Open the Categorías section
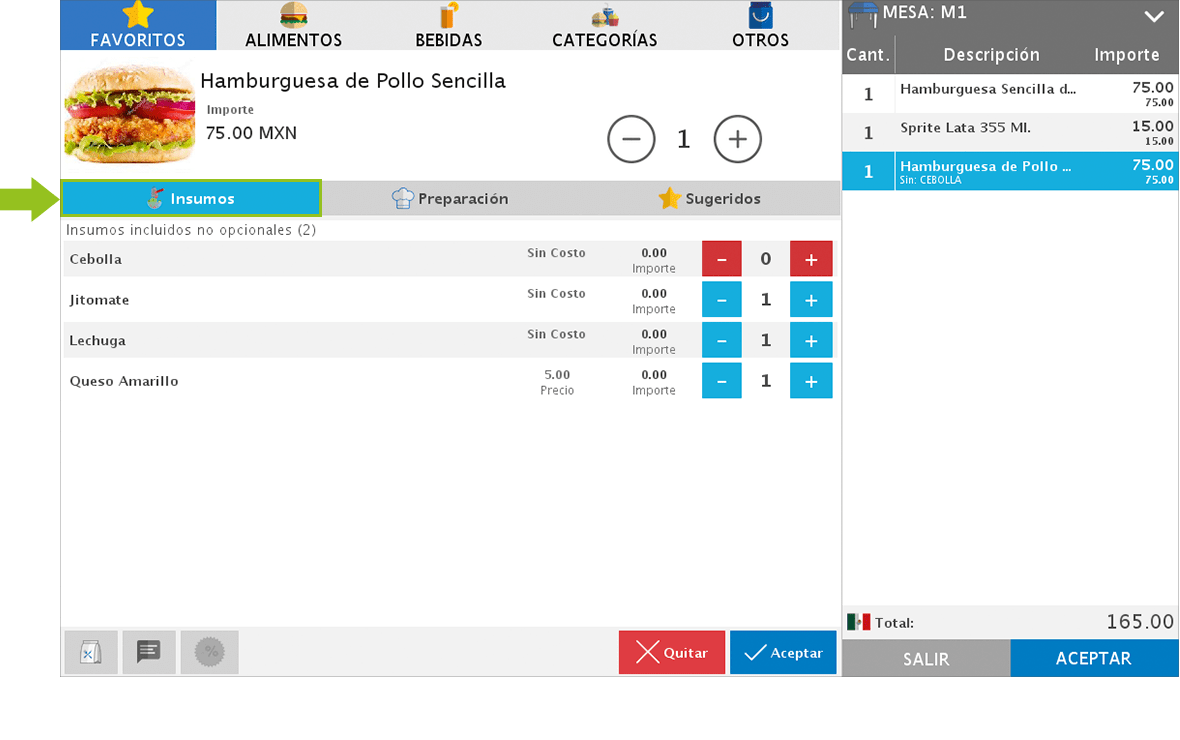This screenshot has width=1180, height=740. [604, 26]
